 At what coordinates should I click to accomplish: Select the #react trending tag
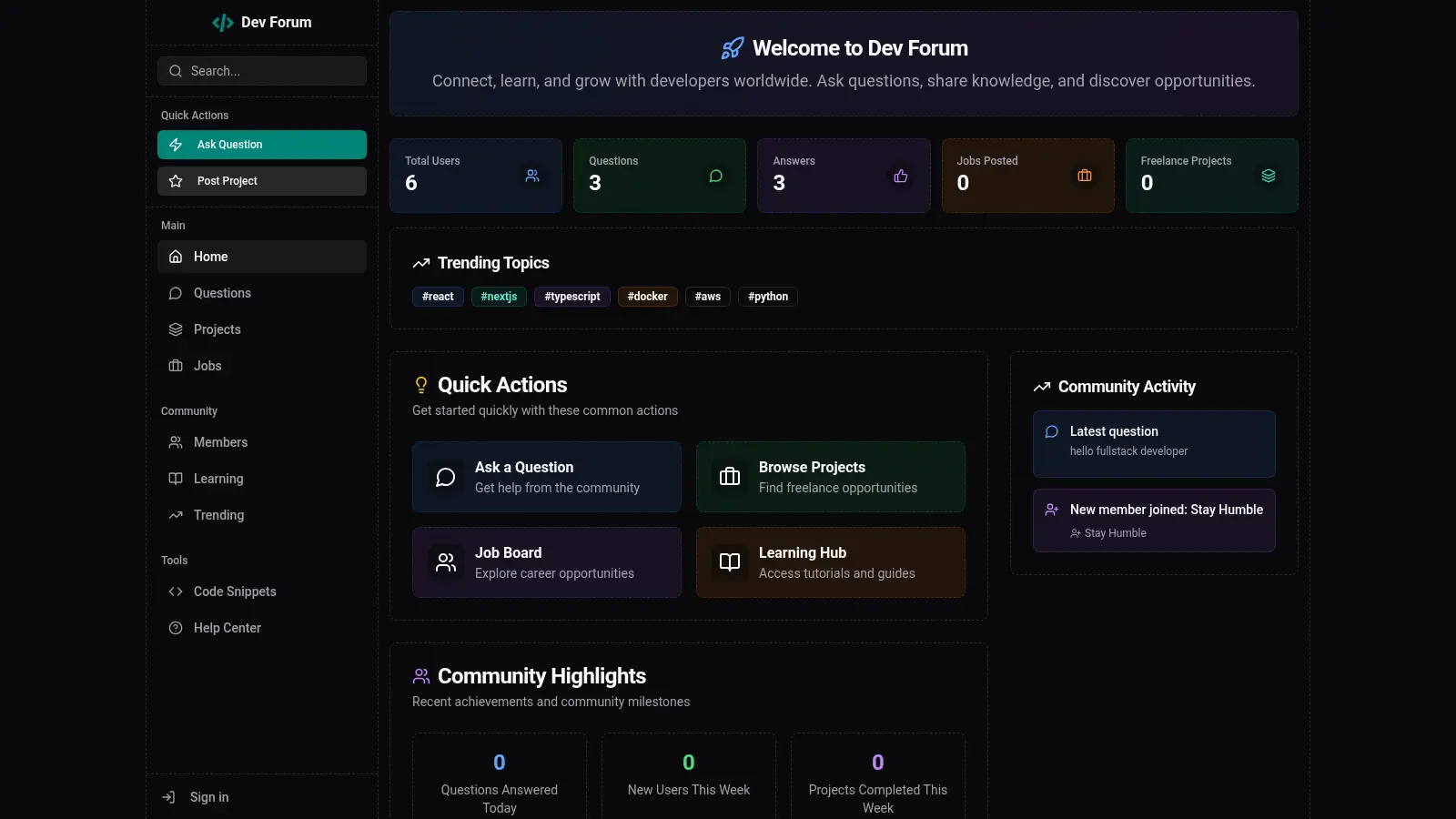[438, 297]
